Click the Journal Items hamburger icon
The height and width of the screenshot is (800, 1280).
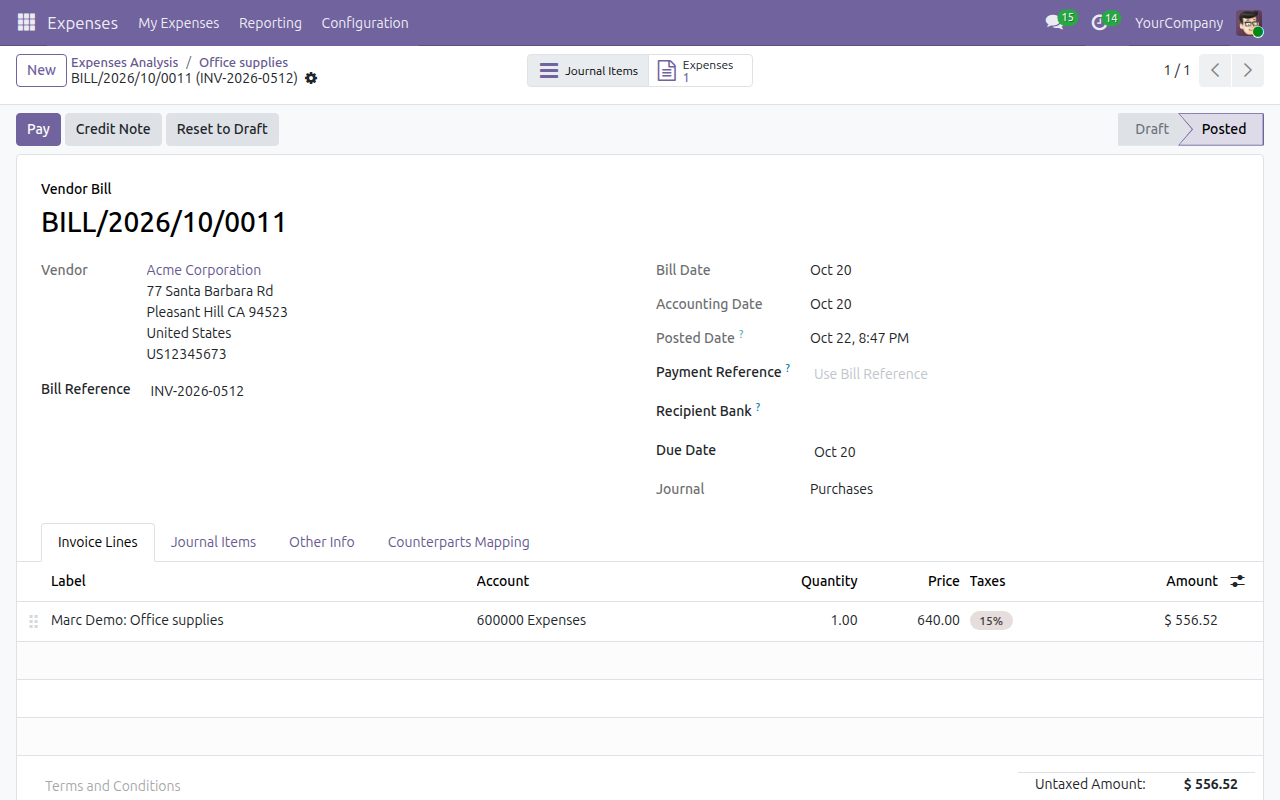548,71
